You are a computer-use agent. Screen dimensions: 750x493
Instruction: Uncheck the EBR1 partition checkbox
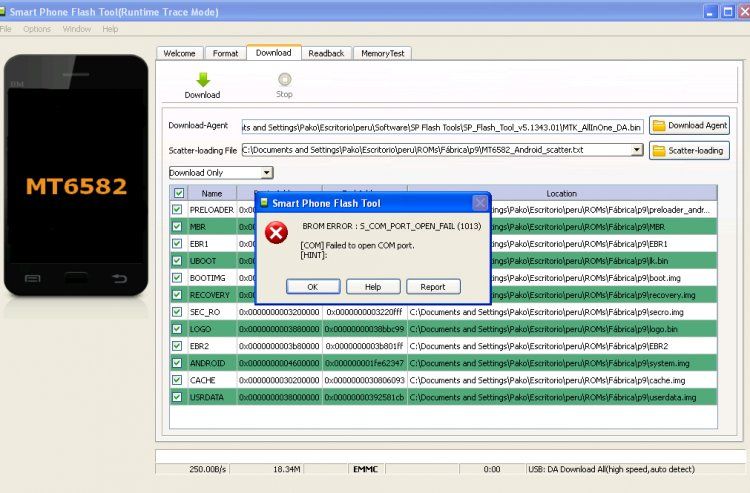(177, 243)
